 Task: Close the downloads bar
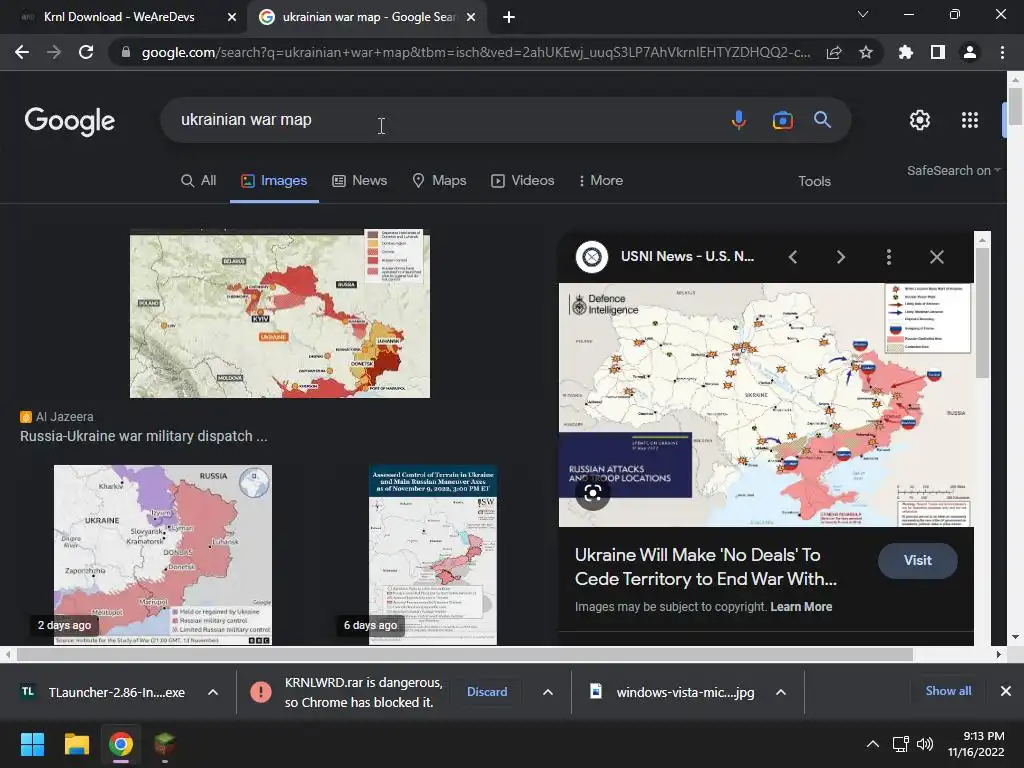point(1006,691)
